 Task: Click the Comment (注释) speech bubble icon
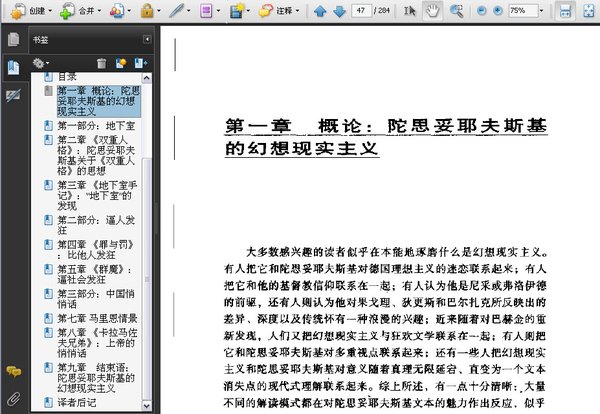[x=266, y=11]
